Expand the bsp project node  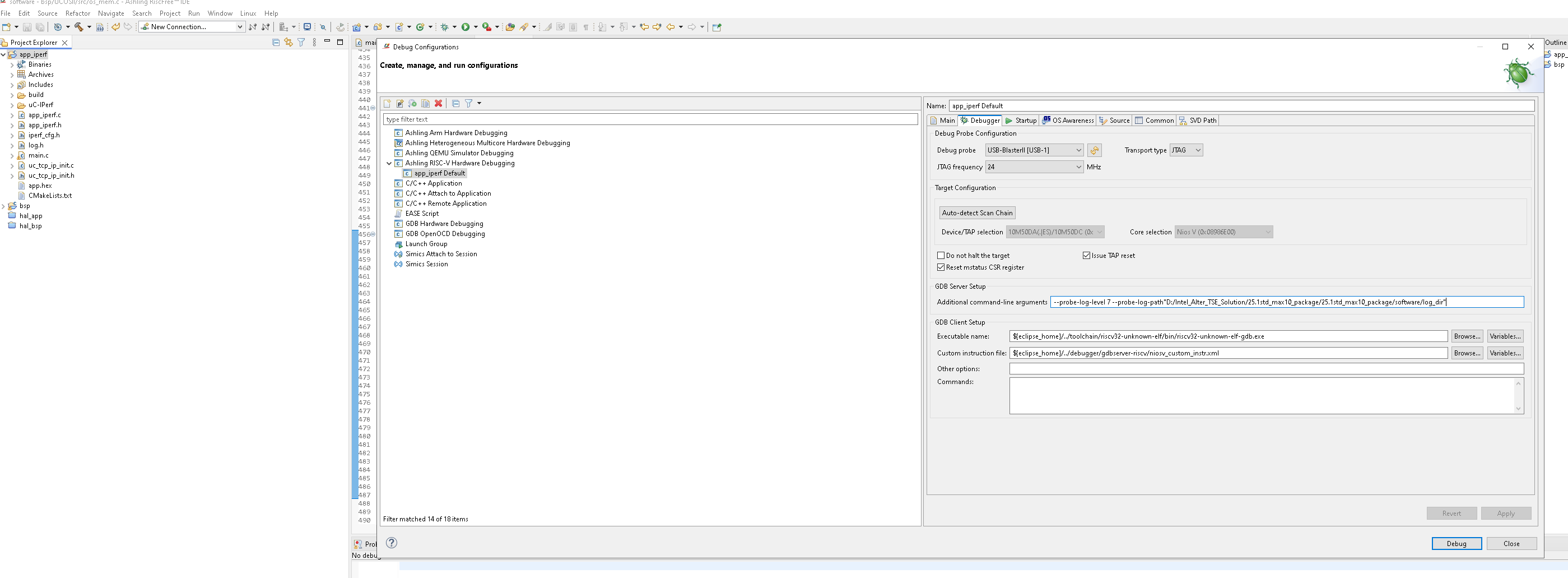pos(4,206)
